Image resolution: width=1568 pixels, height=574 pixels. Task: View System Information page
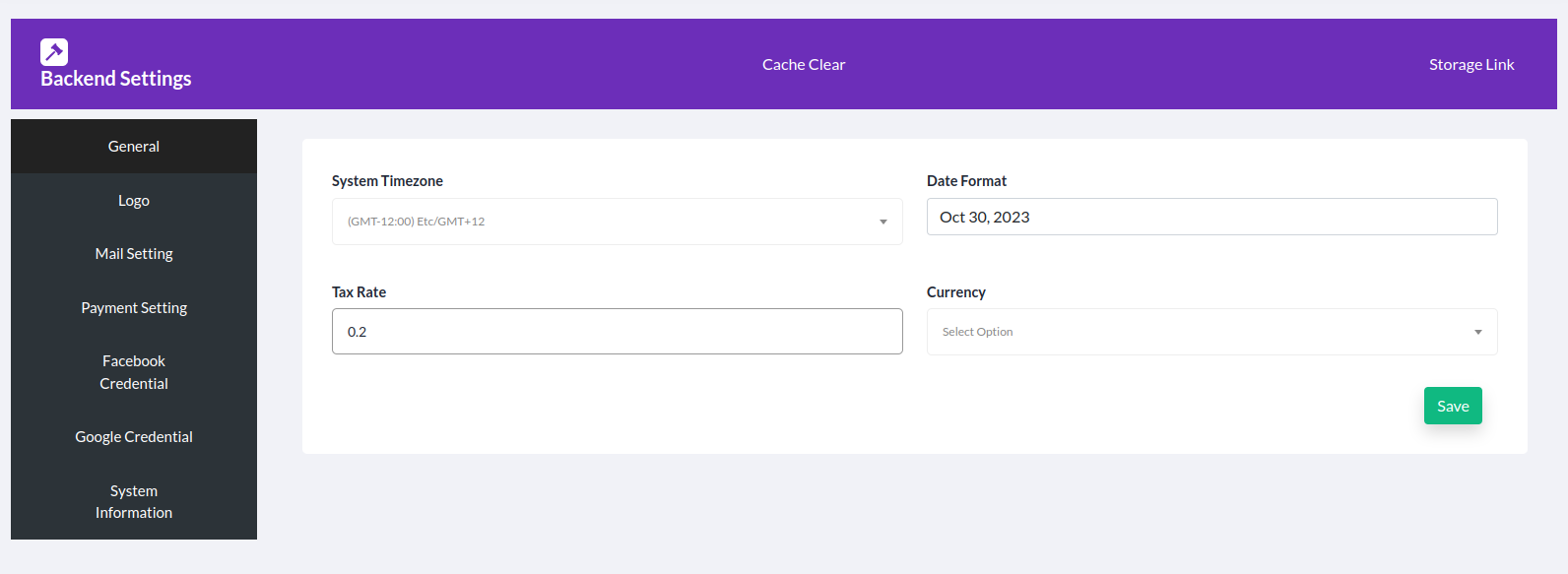(x=134, y=501)
